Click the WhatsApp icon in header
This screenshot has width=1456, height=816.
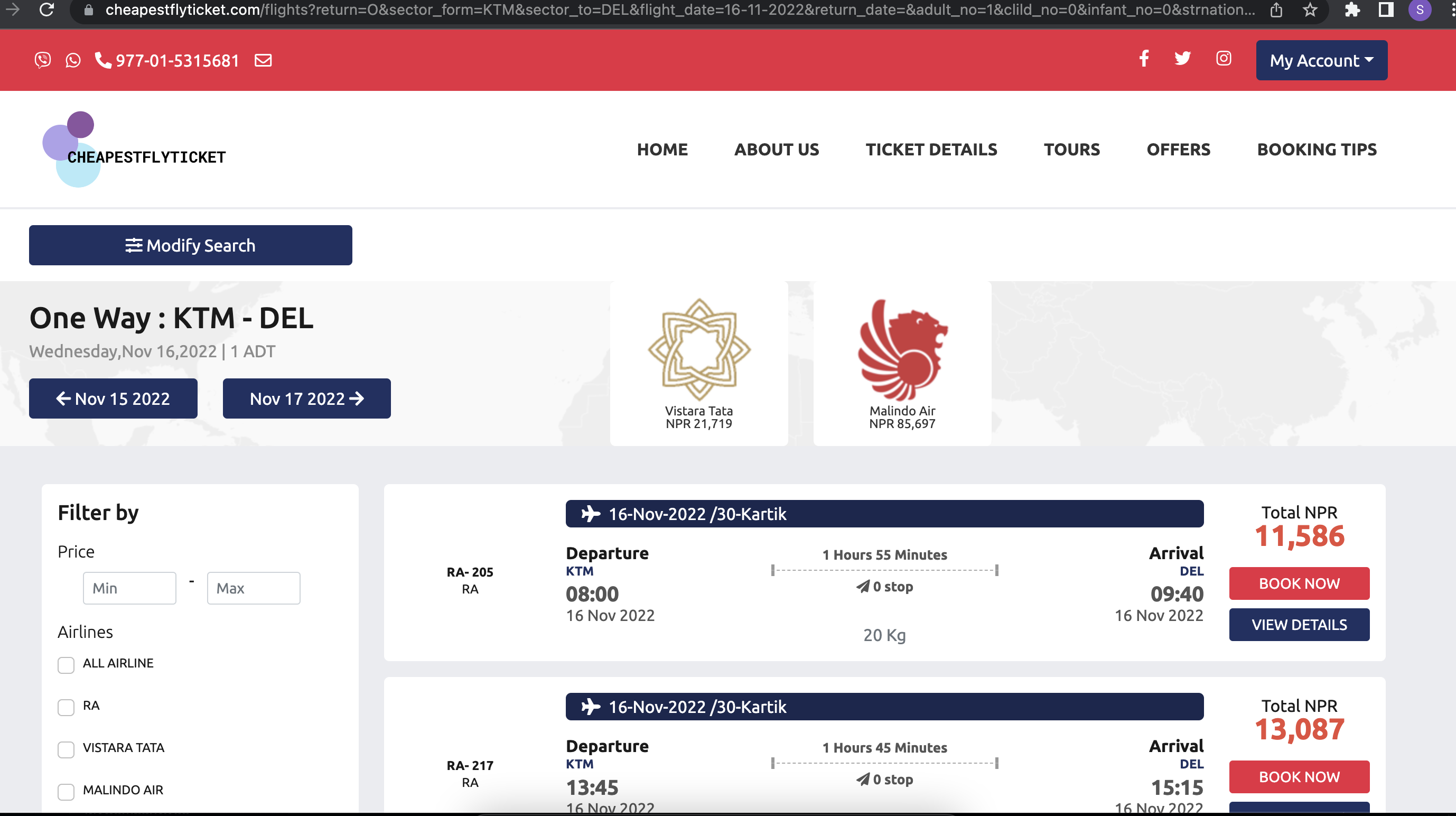coord(73,60)
